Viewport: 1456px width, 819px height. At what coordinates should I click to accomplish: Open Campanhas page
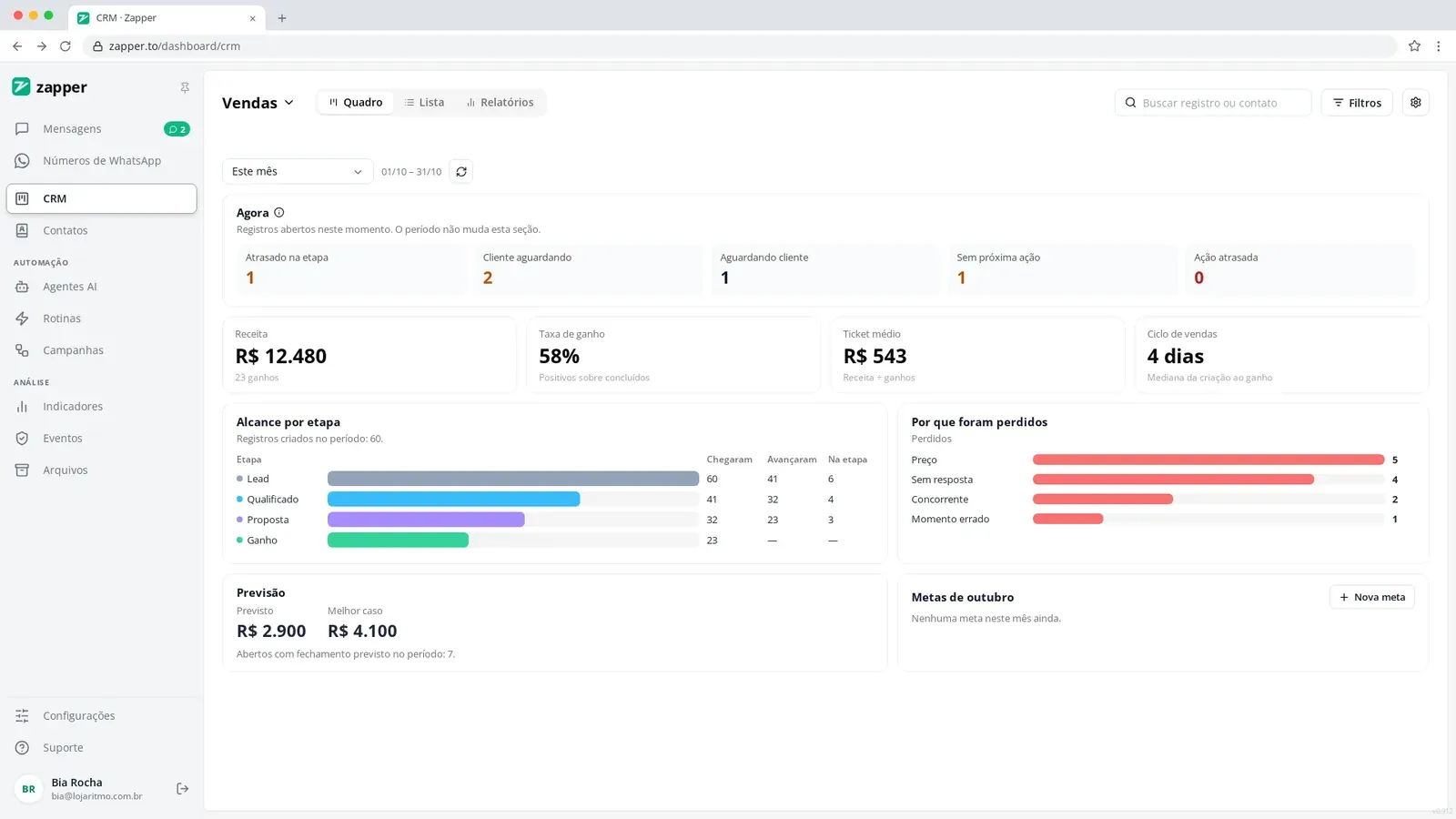(x=101, y=349)
